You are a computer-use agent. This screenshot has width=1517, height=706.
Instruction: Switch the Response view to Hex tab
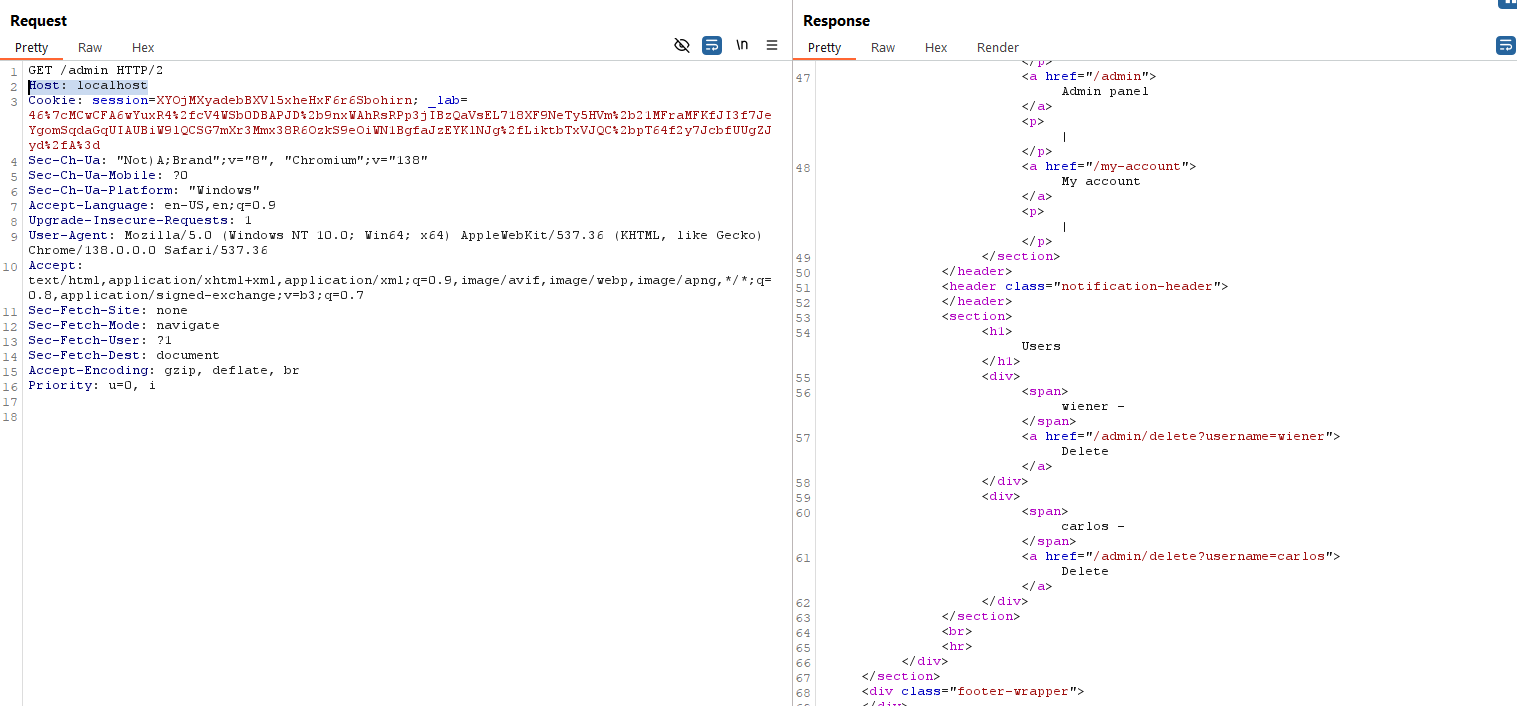[x=936, y=47]
